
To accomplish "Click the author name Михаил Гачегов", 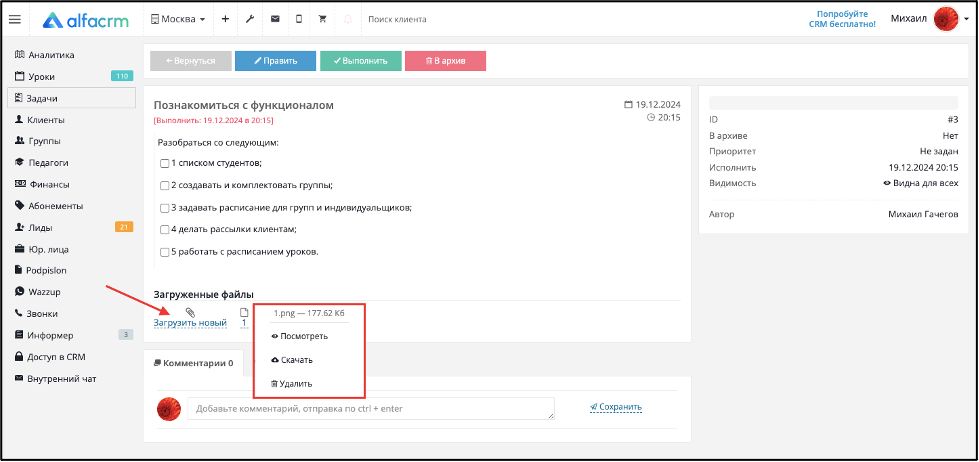I will click(923, 214).
